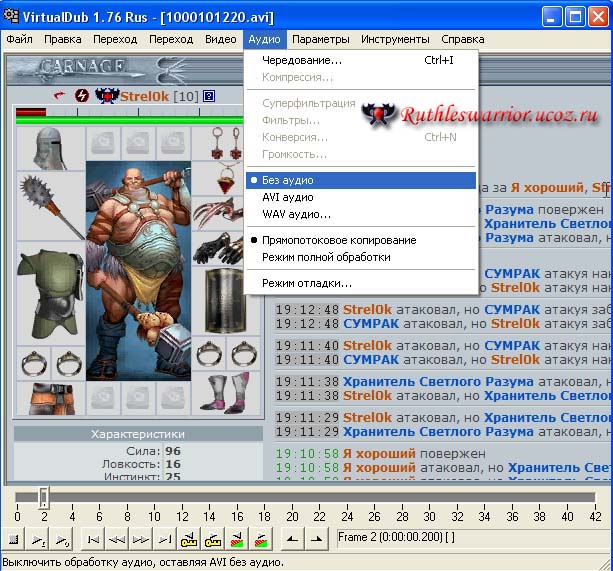Step forward with double-right arrow button

(x=141, y=540)
